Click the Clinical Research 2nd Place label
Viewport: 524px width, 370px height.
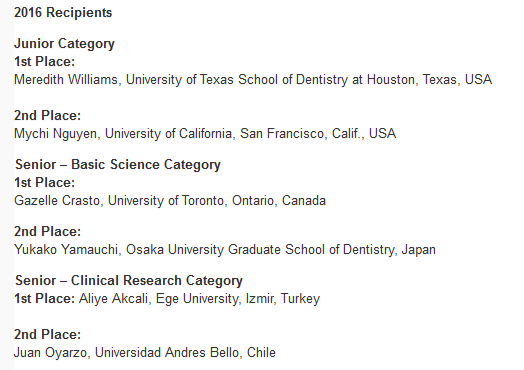point(47,335)
